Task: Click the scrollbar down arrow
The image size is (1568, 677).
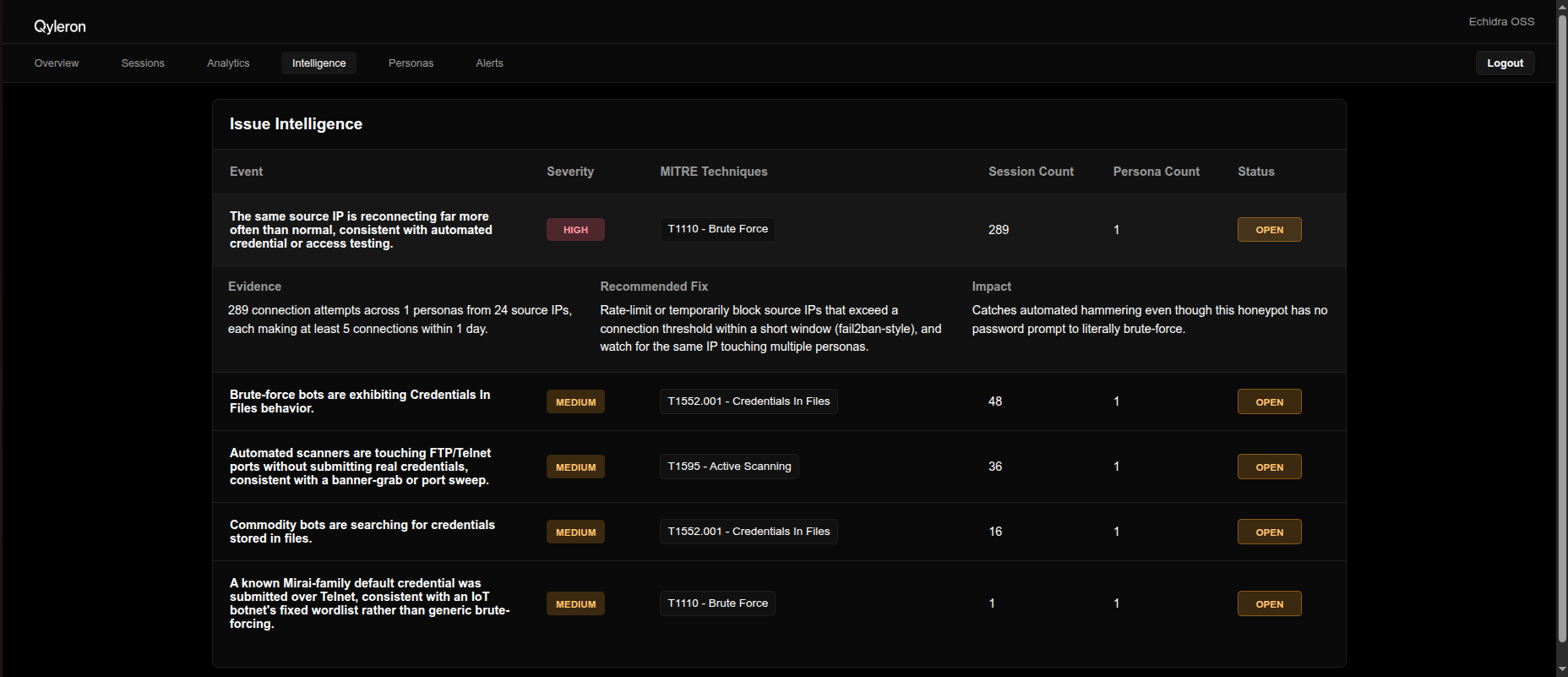Action: 1562,670
